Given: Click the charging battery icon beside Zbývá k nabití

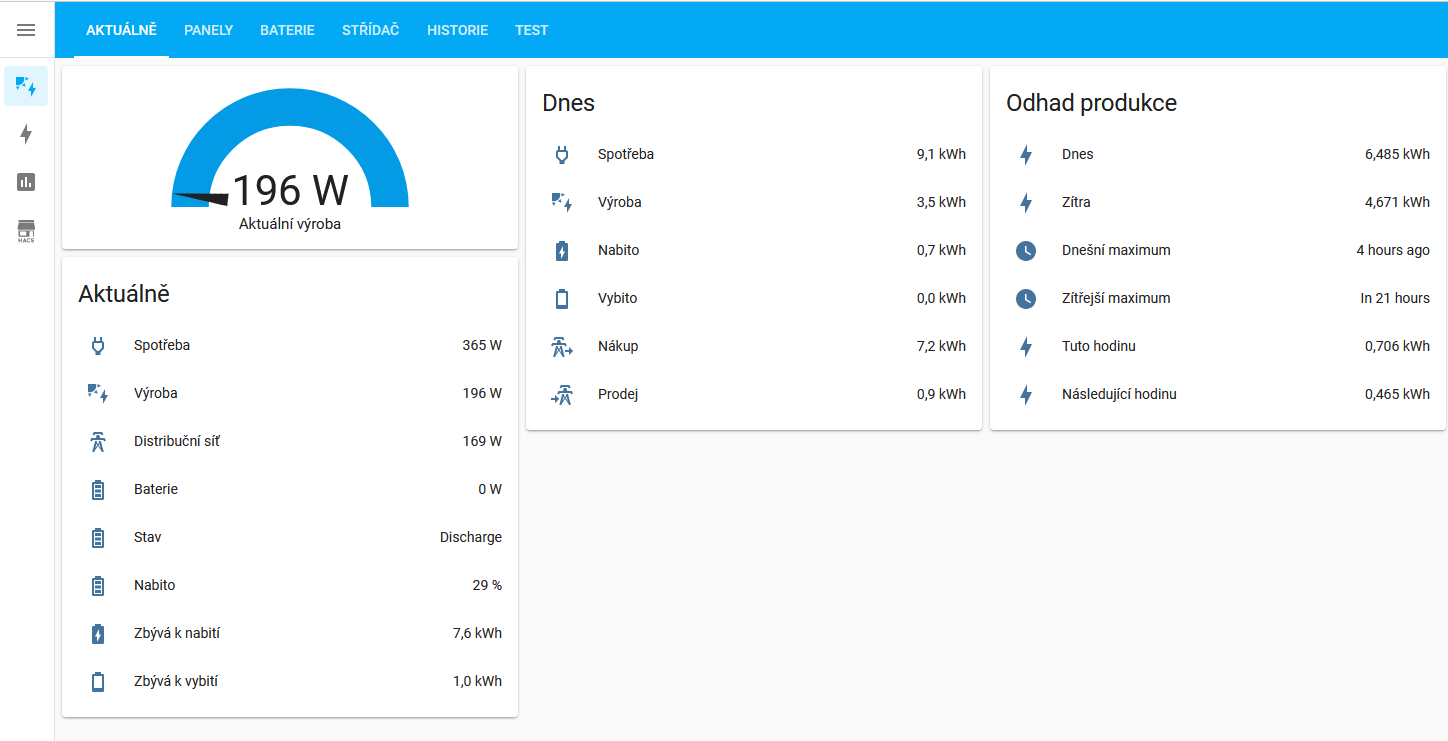Looking at the screenshot, I should pos(98,634).
